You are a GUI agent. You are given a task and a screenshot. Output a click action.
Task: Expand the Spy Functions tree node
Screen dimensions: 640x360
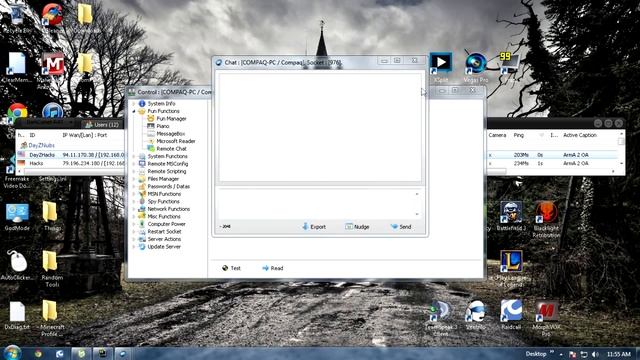pyautogui.click(x=133, y=202)
